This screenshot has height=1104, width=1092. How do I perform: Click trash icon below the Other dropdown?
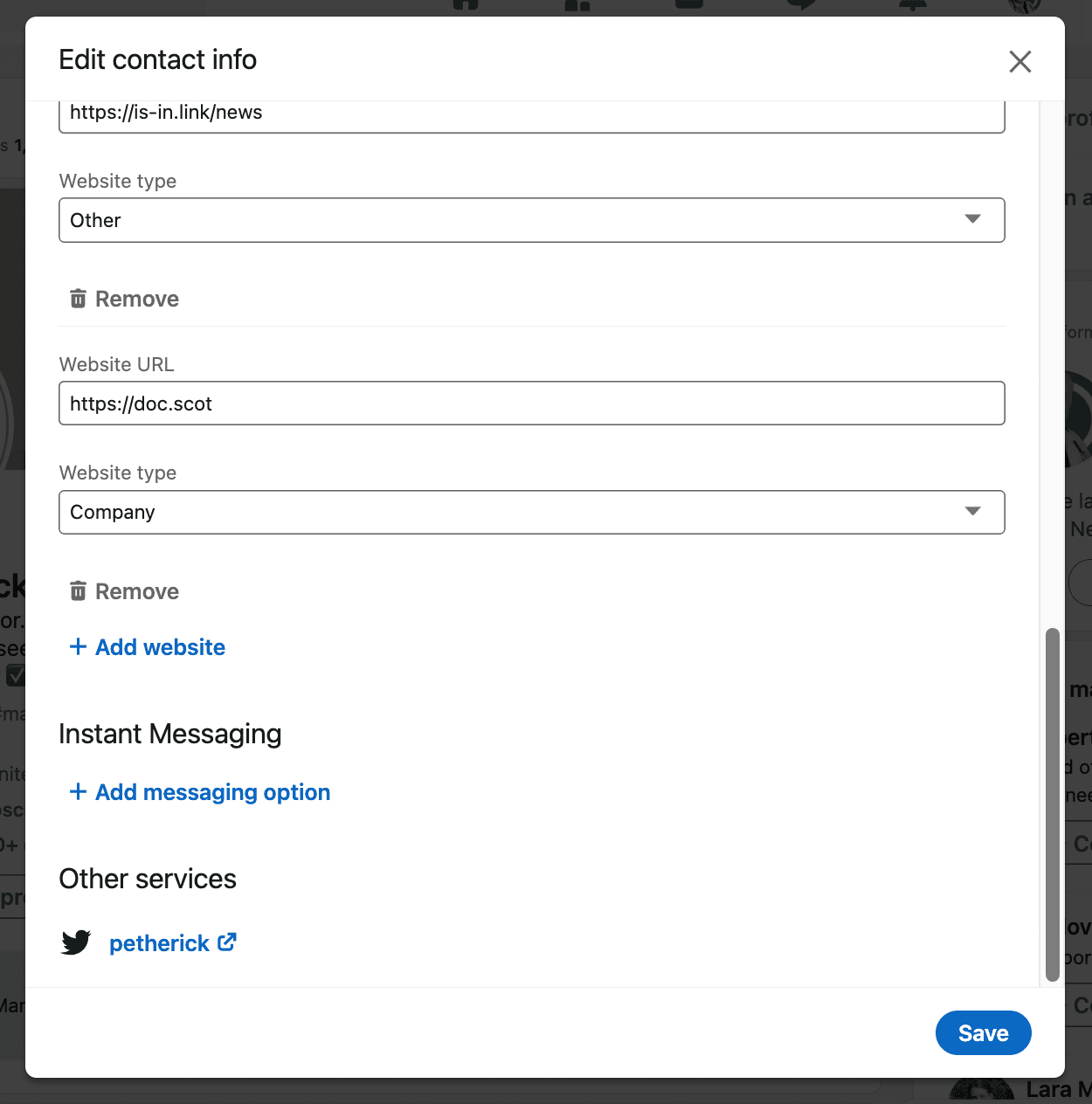coord(78,299)
